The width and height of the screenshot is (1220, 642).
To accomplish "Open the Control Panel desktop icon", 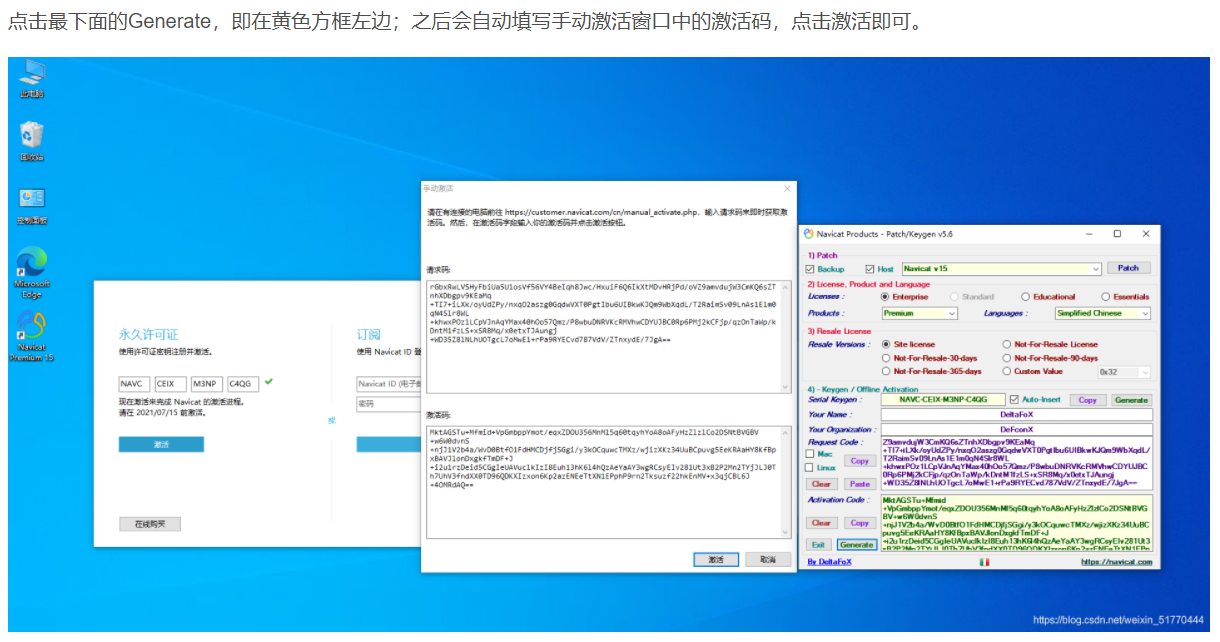I will tap(32, 204).
